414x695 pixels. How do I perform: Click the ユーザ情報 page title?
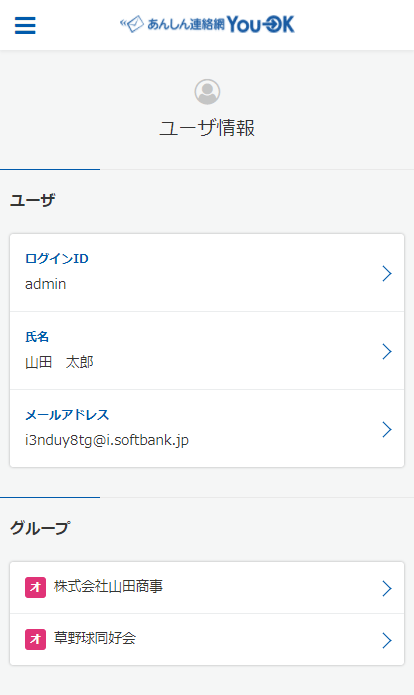(x=207, y=128)
